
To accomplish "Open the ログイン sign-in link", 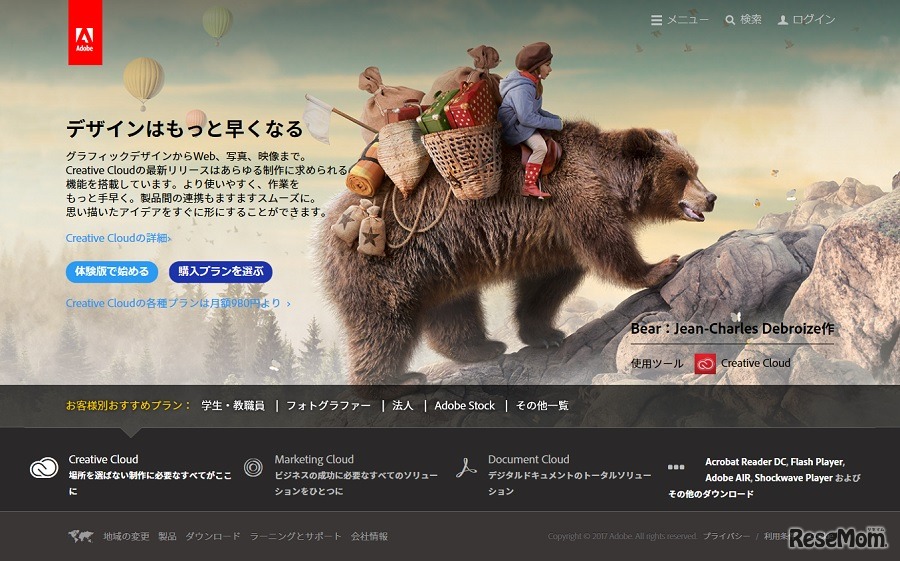I will coord(806,20).
